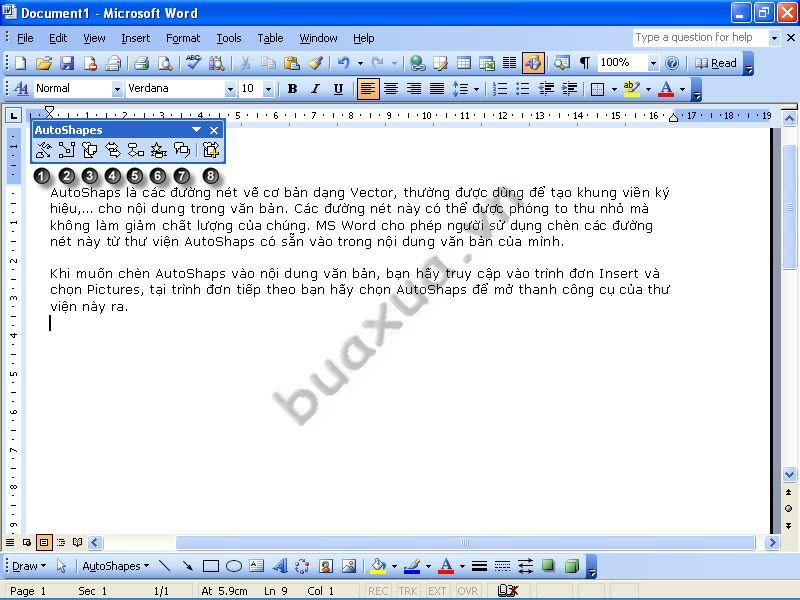Image resolution: width=800 pixels, height=600 pixels.
Task: Undo the last action
Action: pos(344,63)
